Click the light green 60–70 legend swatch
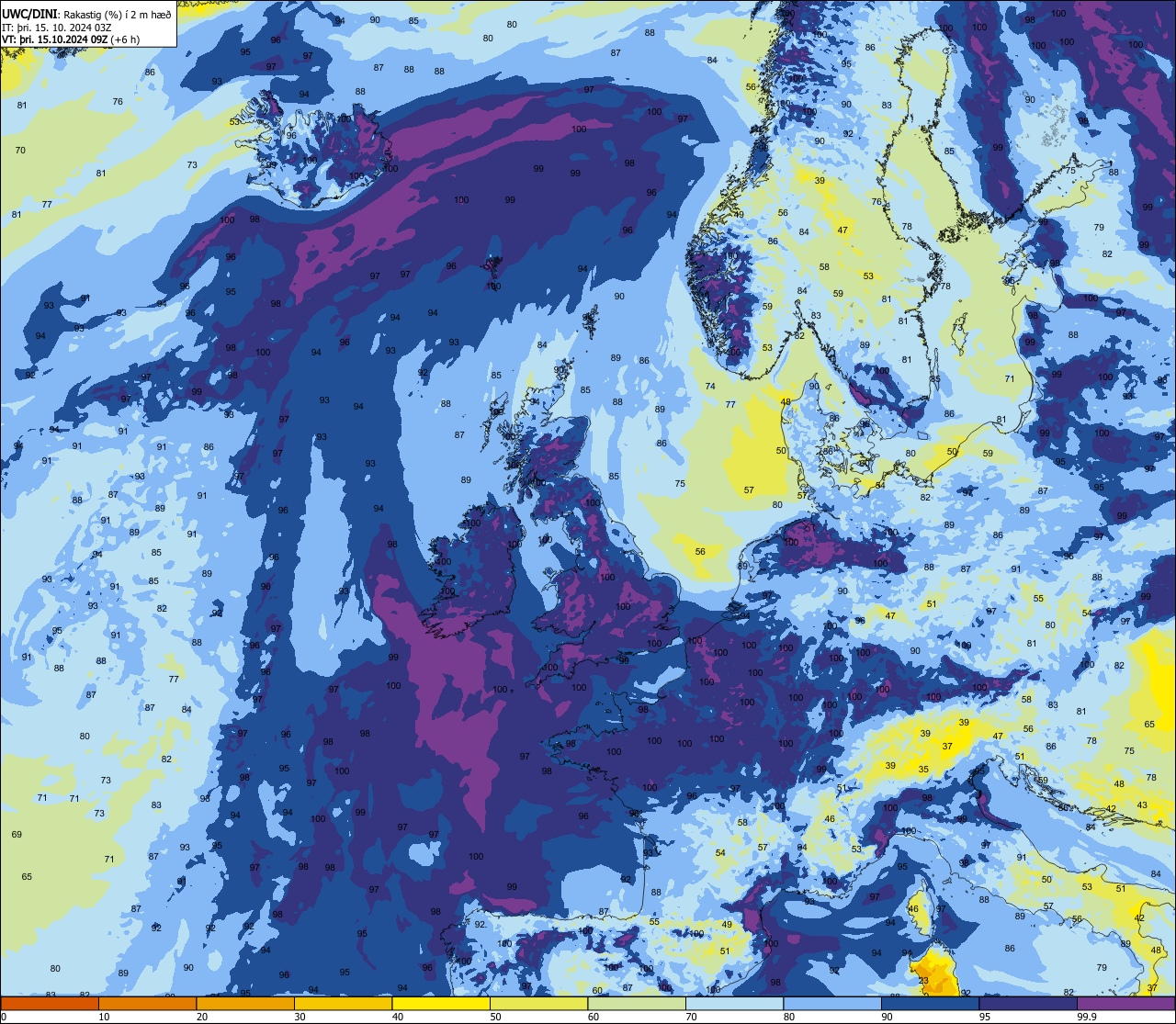This screenshot has width=1176, height=1024. 637,1003
